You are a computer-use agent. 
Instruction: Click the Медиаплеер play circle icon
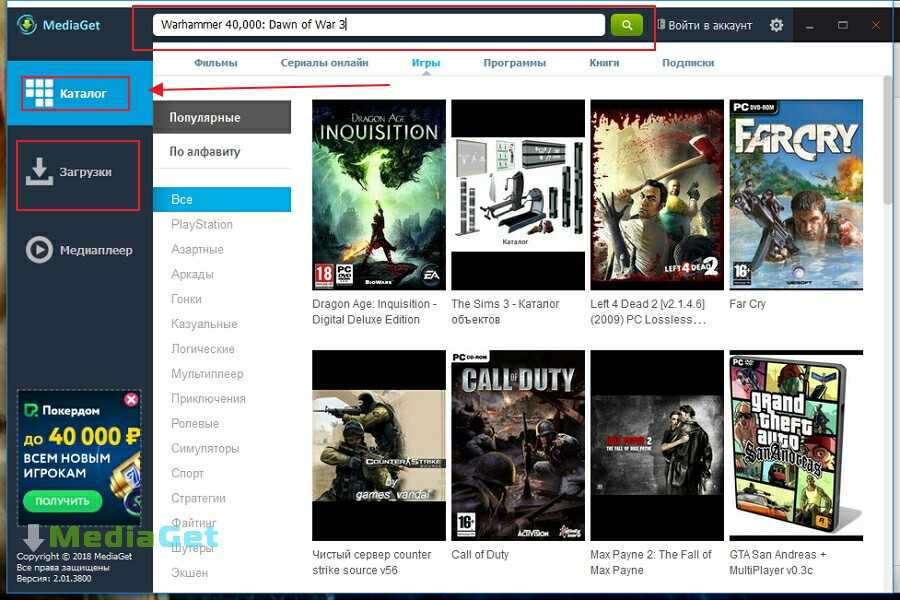click(x=39, y=250)
